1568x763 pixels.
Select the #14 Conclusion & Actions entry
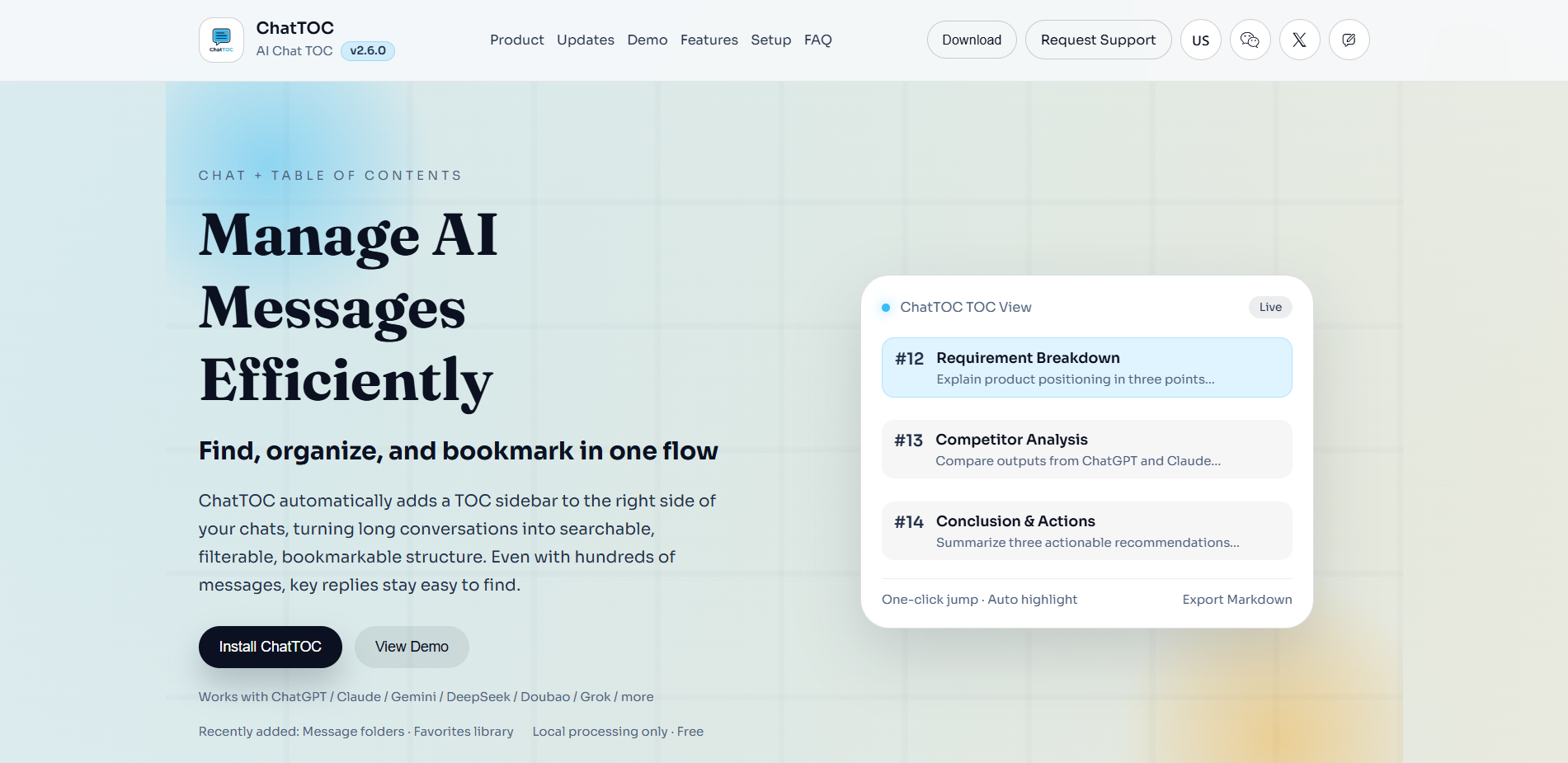coord(1087,531)
